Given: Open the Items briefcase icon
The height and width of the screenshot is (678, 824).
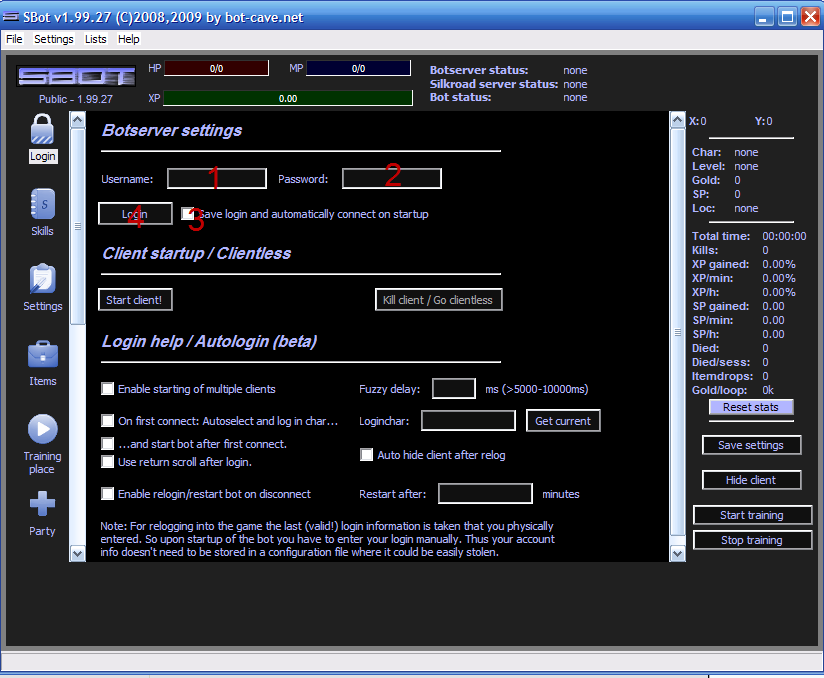Looking at the screenshot, I should pyautogui.click(x=42, y=354).
